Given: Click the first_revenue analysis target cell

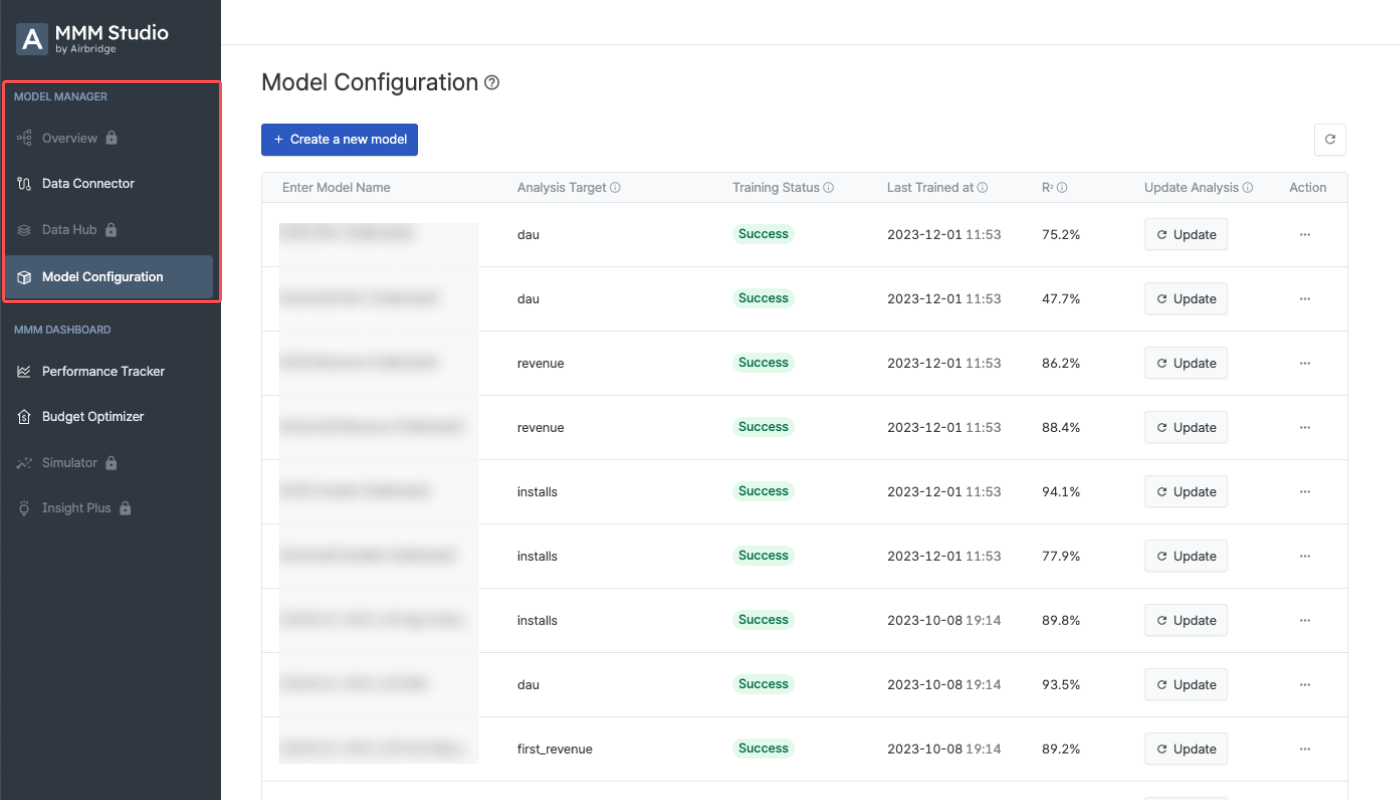Looking at the screenshot, I should [555, 749].
